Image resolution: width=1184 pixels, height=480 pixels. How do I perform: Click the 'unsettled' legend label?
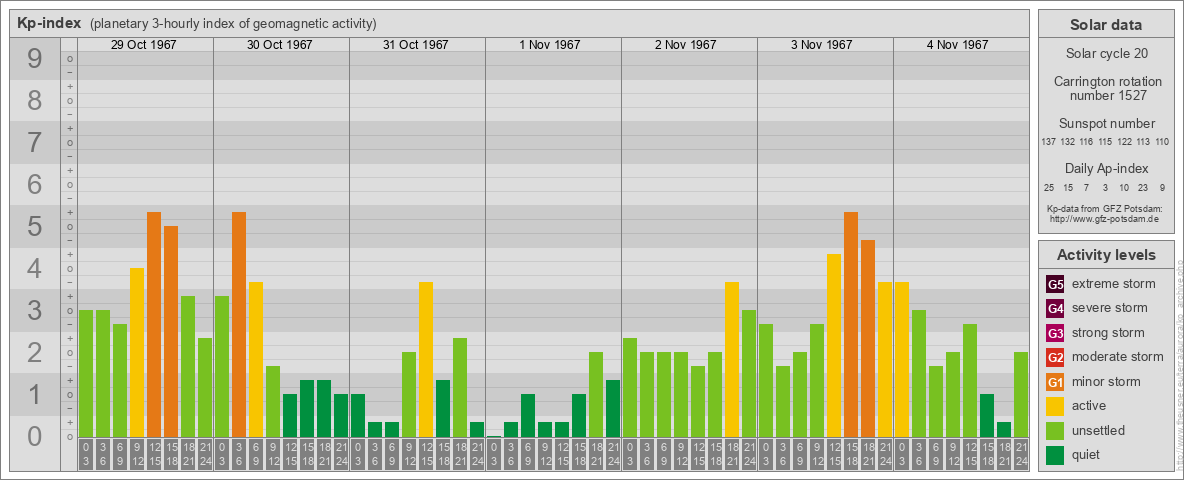click(1099, 429)
